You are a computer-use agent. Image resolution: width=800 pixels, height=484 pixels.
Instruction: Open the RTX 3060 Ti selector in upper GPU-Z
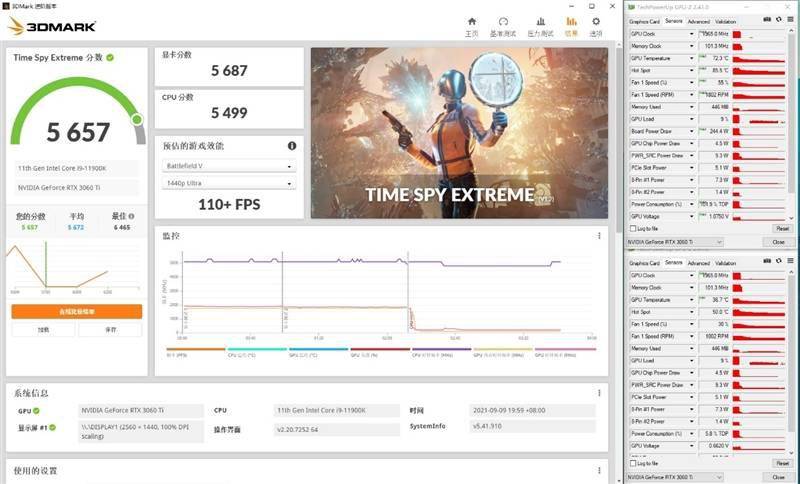pyautogui.click(x=675, y=242)
